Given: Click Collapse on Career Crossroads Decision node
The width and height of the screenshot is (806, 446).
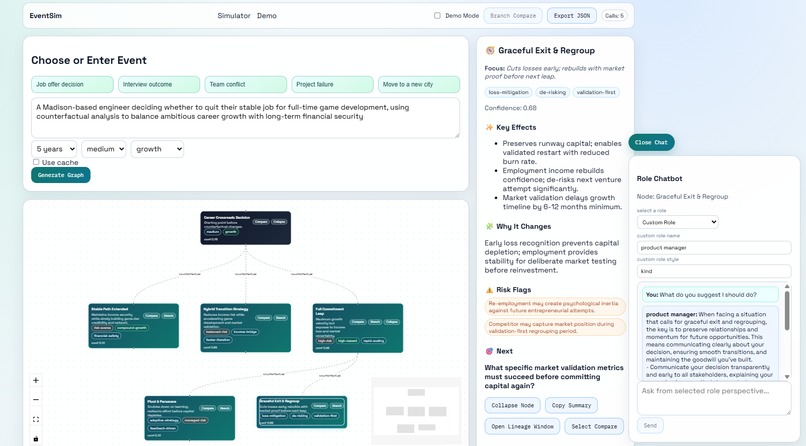Looking at the screenshot, I should point(279,221).
